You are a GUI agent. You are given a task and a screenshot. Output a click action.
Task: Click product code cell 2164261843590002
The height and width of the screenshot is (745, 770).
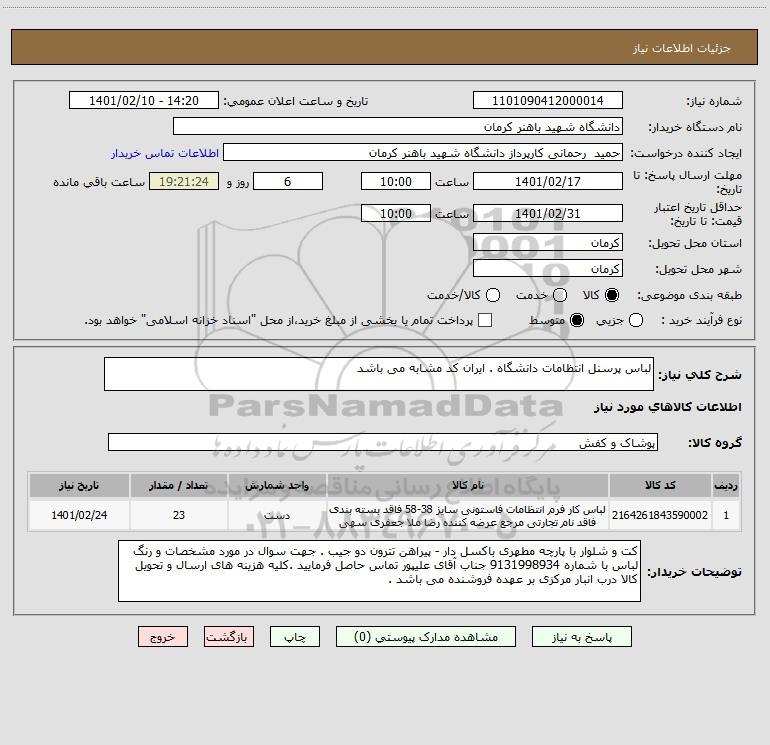[x=660, y=515]
